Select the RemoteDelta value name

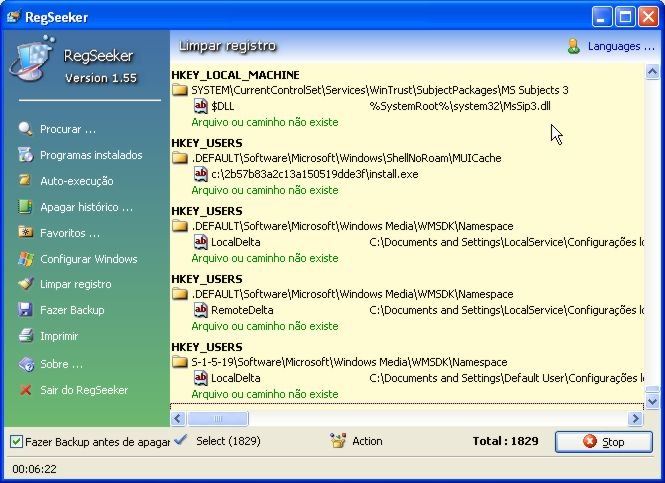242,310
